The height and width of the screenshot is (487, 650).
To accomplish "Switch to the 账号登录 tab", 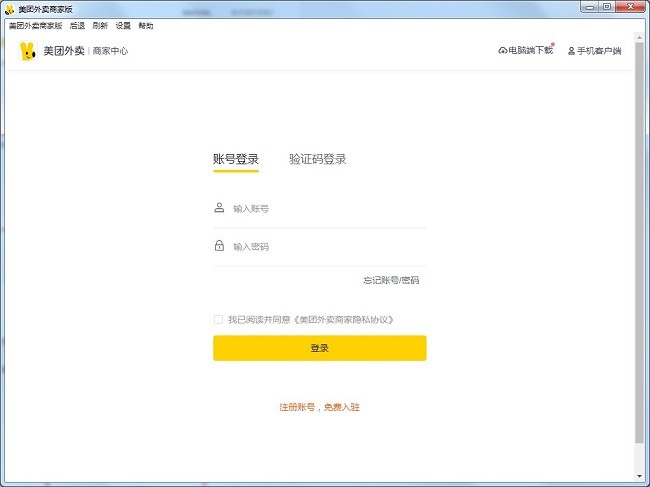I will coord(236,159).
